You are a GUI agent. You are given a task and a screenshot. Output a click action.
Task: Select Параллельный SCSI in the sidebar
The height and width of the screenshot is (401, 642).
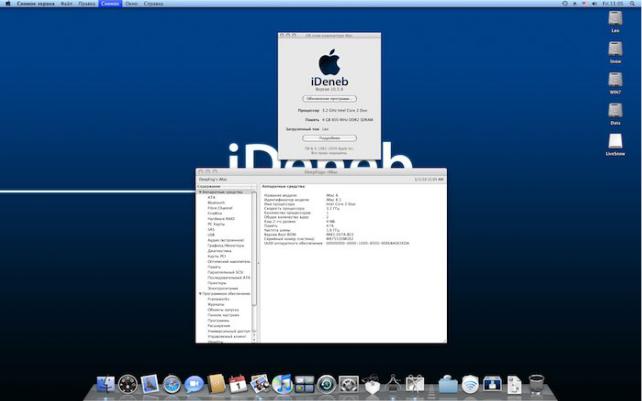225,272
